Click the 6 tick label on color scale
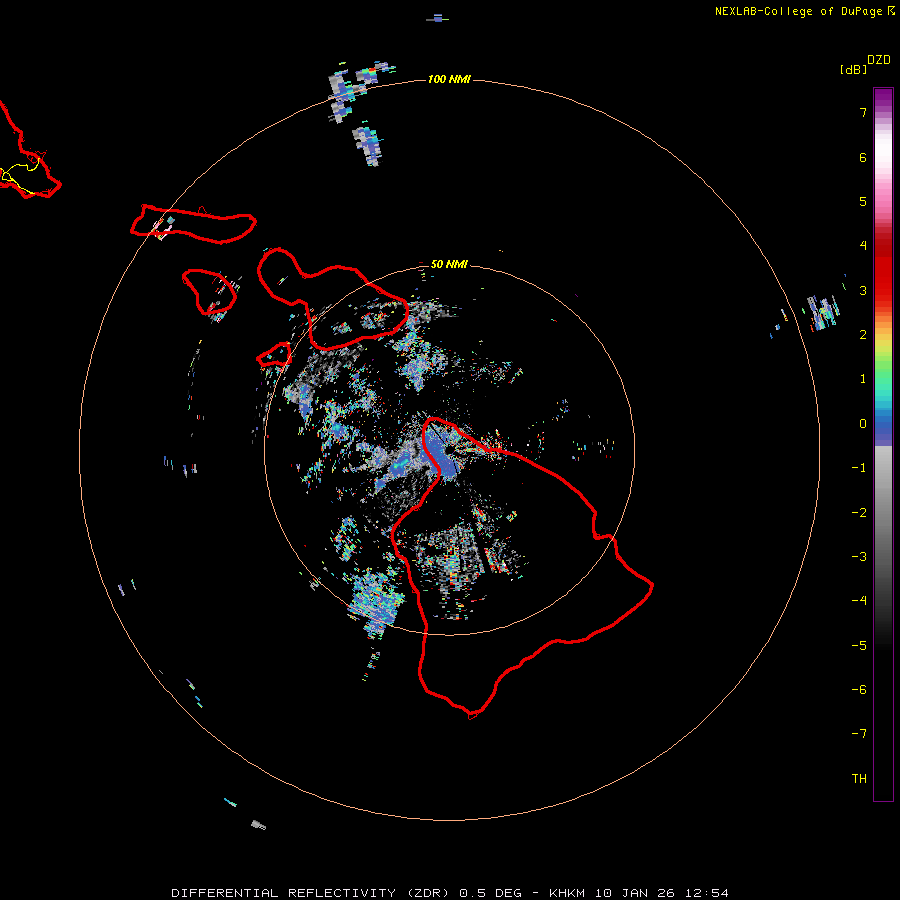 point(863,157)
